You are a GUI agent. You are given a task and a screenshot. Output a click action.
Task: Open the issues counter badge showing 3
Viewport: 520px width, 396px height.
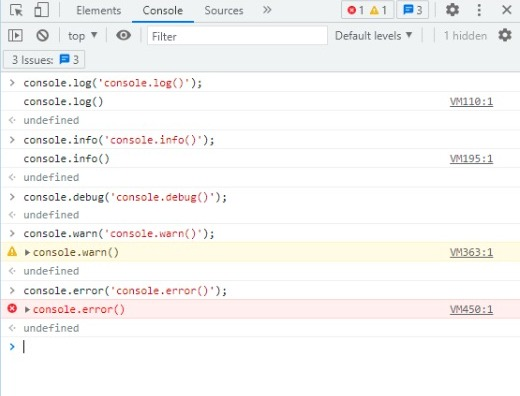(x=412, y=10)
